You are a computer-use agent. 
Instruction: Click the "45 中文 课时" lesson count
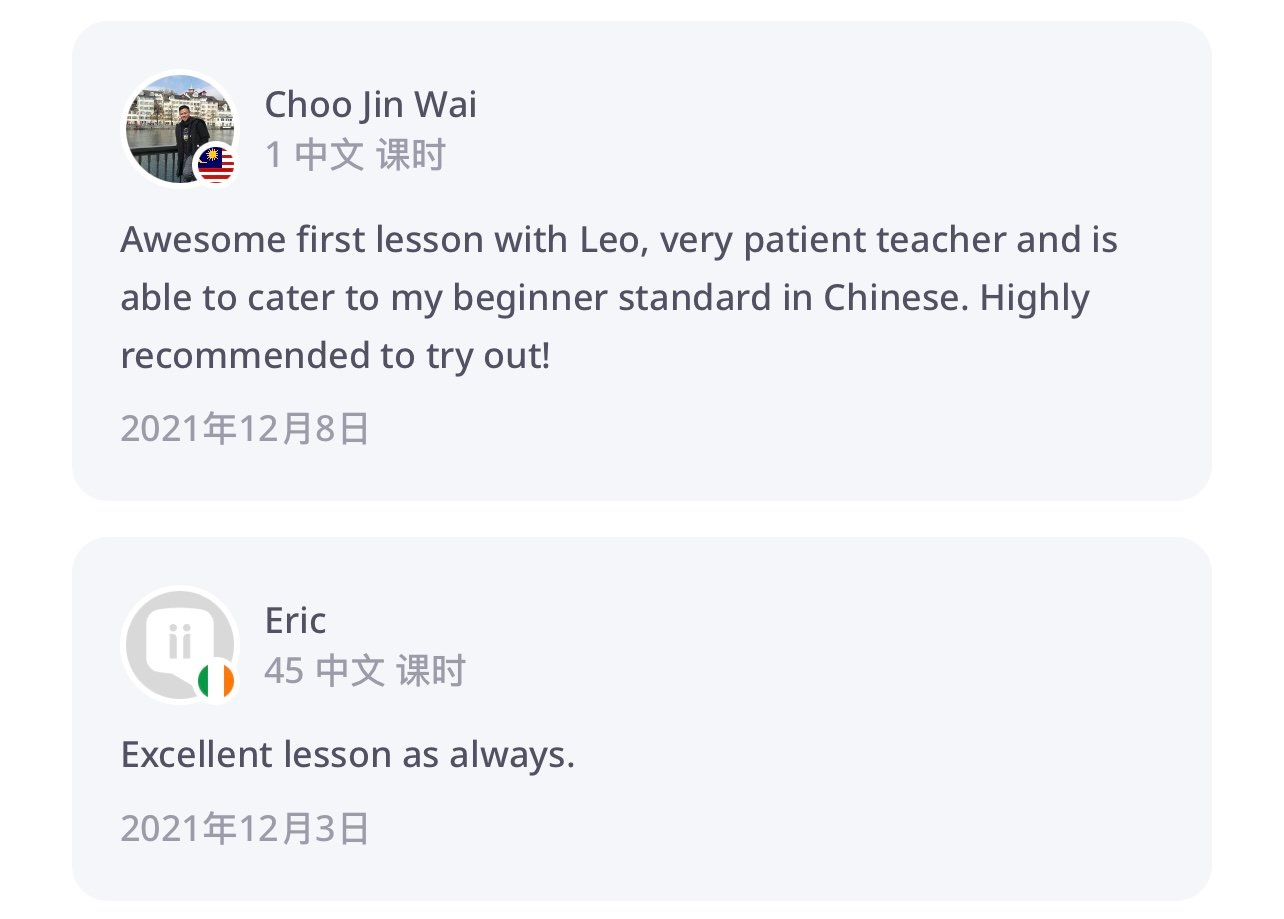[x=364, y=671]
